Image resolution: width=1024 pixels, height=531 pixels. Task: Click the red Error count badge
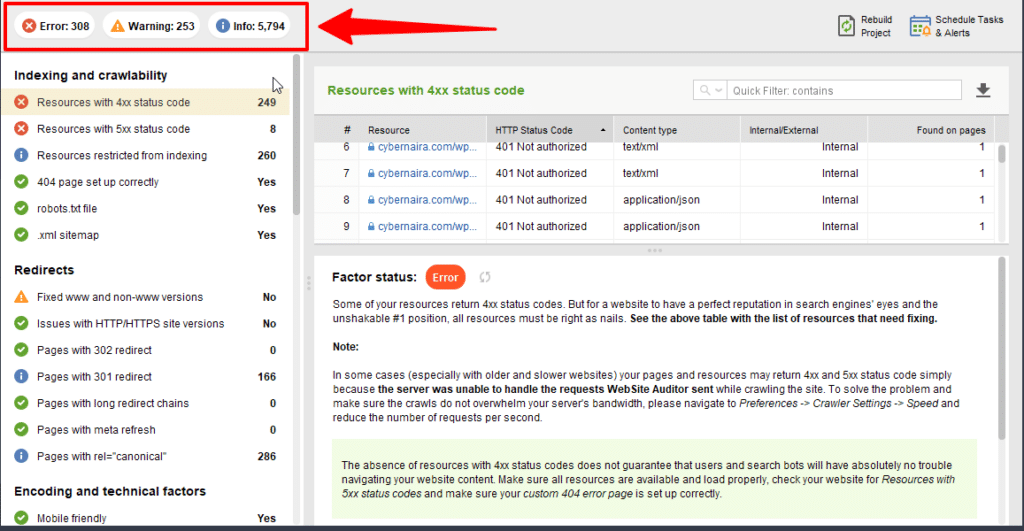click(x=57, y=26)
